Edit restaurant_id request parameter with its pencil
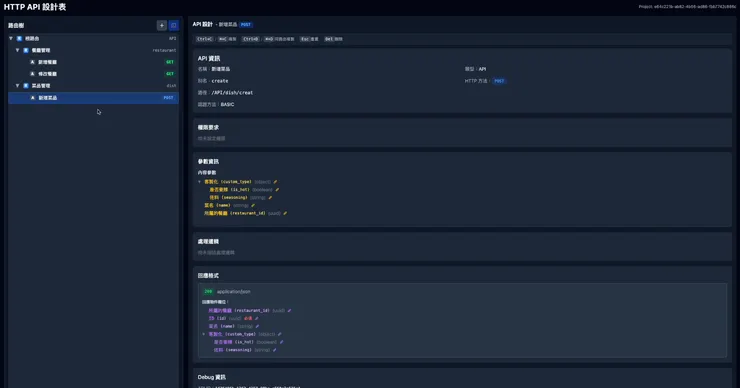The height and width of the screenshot is (388, 740). (x=285, y=213)
